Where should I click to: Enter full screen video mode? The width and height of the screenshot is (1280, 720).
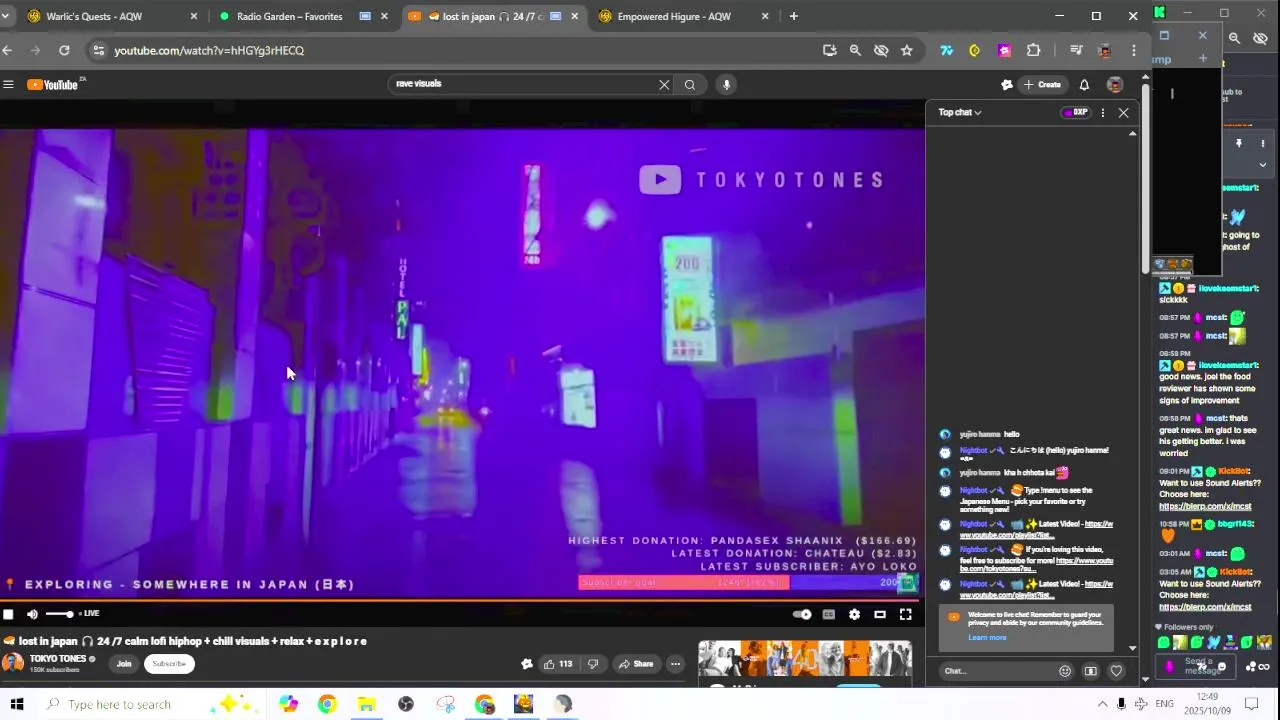906,614
